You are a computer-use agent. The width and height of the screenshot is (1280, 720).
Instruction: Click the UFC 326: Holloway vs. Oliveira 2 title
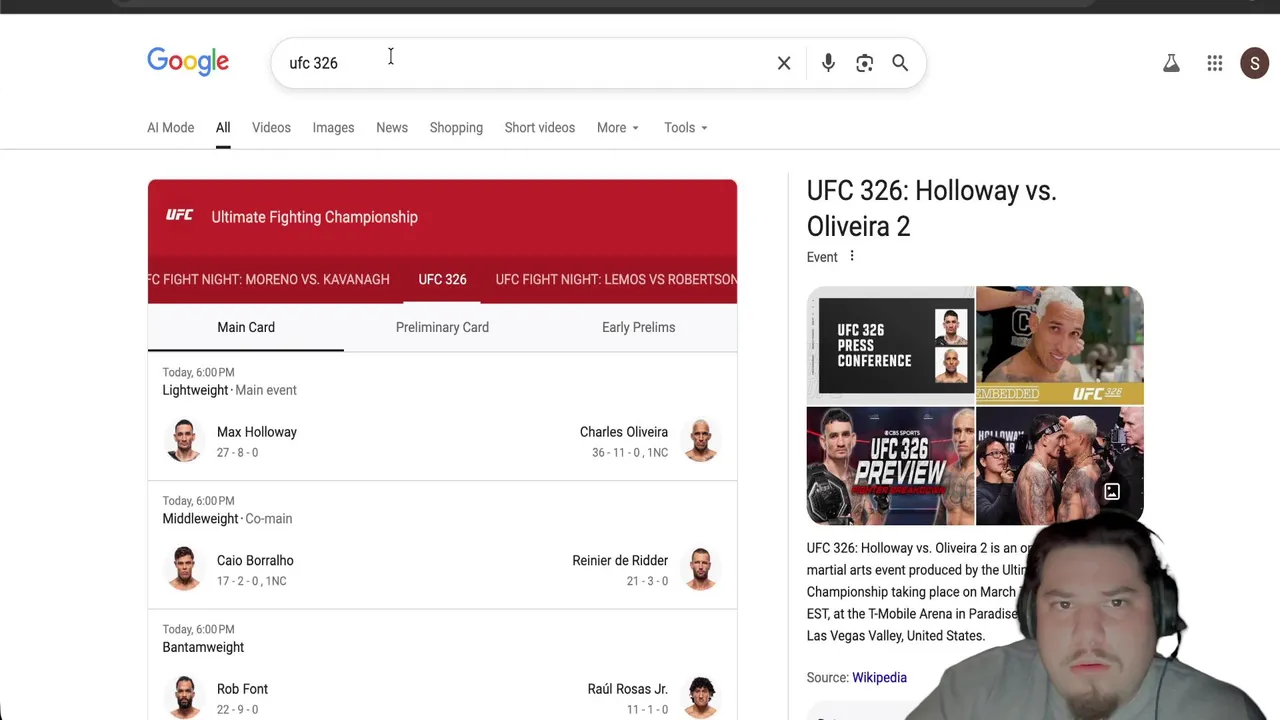932,208
